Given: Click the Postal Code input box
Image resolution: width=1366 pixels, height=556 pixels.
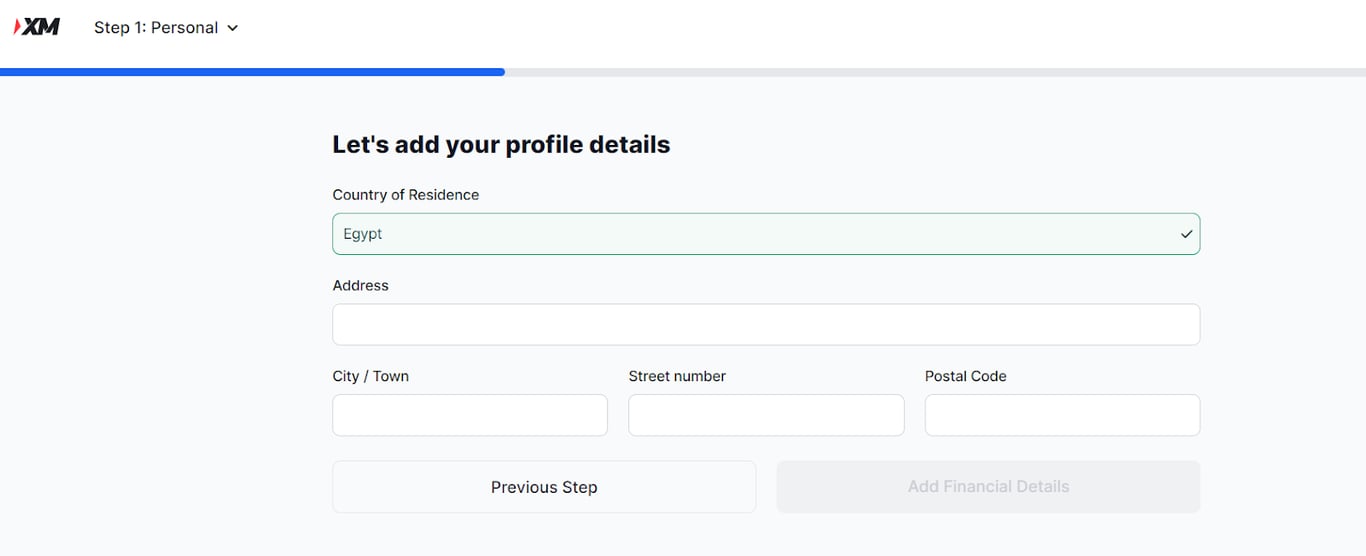Looking at the screenshot, I should (x=1061, y=415).
